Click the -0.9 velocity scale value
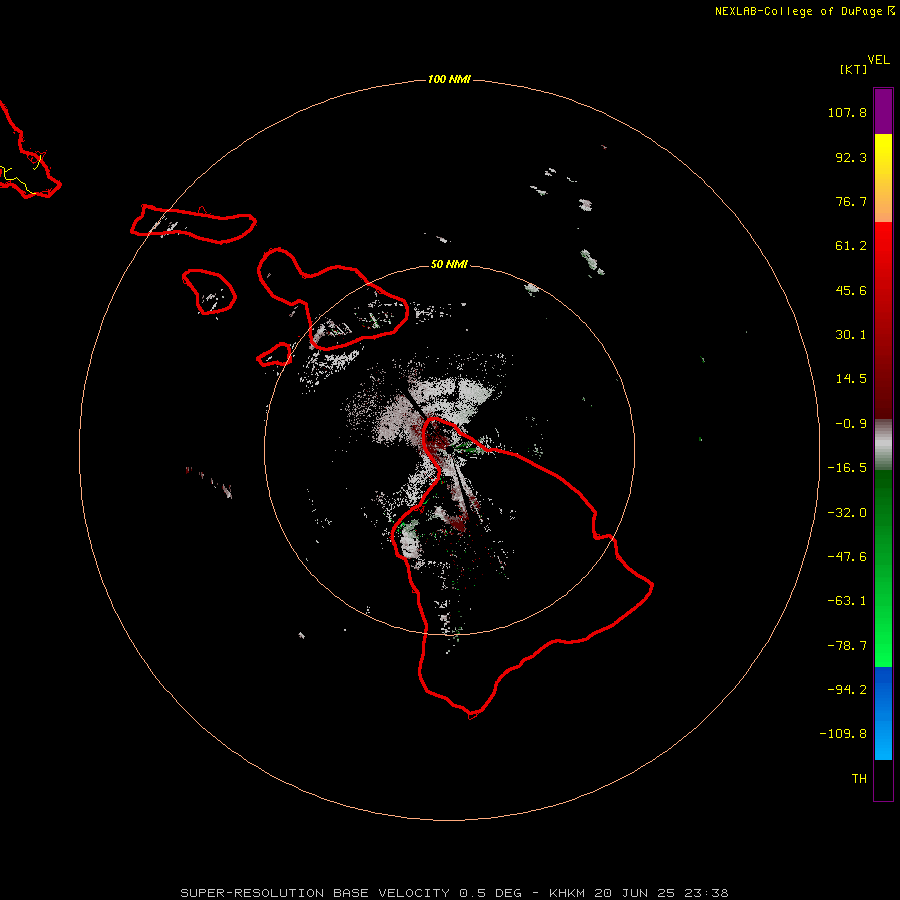This screenshot has width=900, height=900. click(x=851, y=424)
